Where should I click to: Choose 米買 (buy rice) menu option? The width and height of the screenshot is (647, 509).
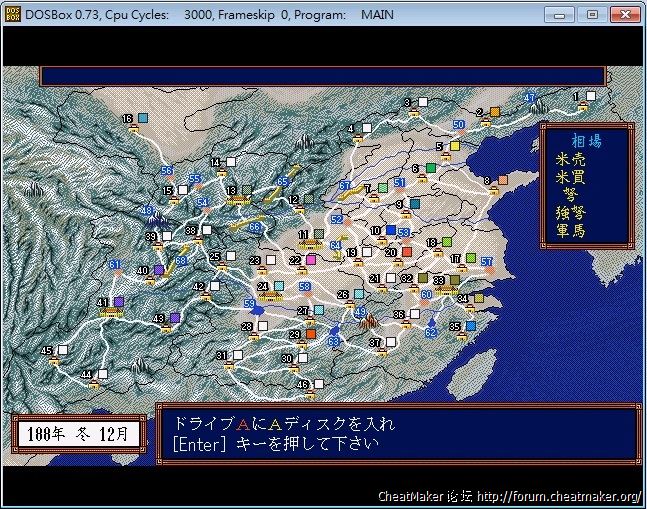click(571, 177)
